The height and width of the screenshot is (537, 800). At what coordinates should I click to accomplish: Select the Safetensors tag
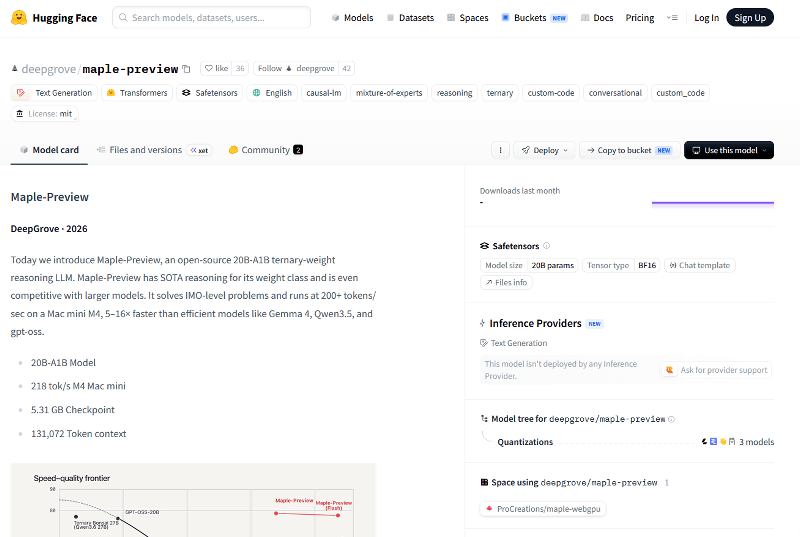click(210, 93)
